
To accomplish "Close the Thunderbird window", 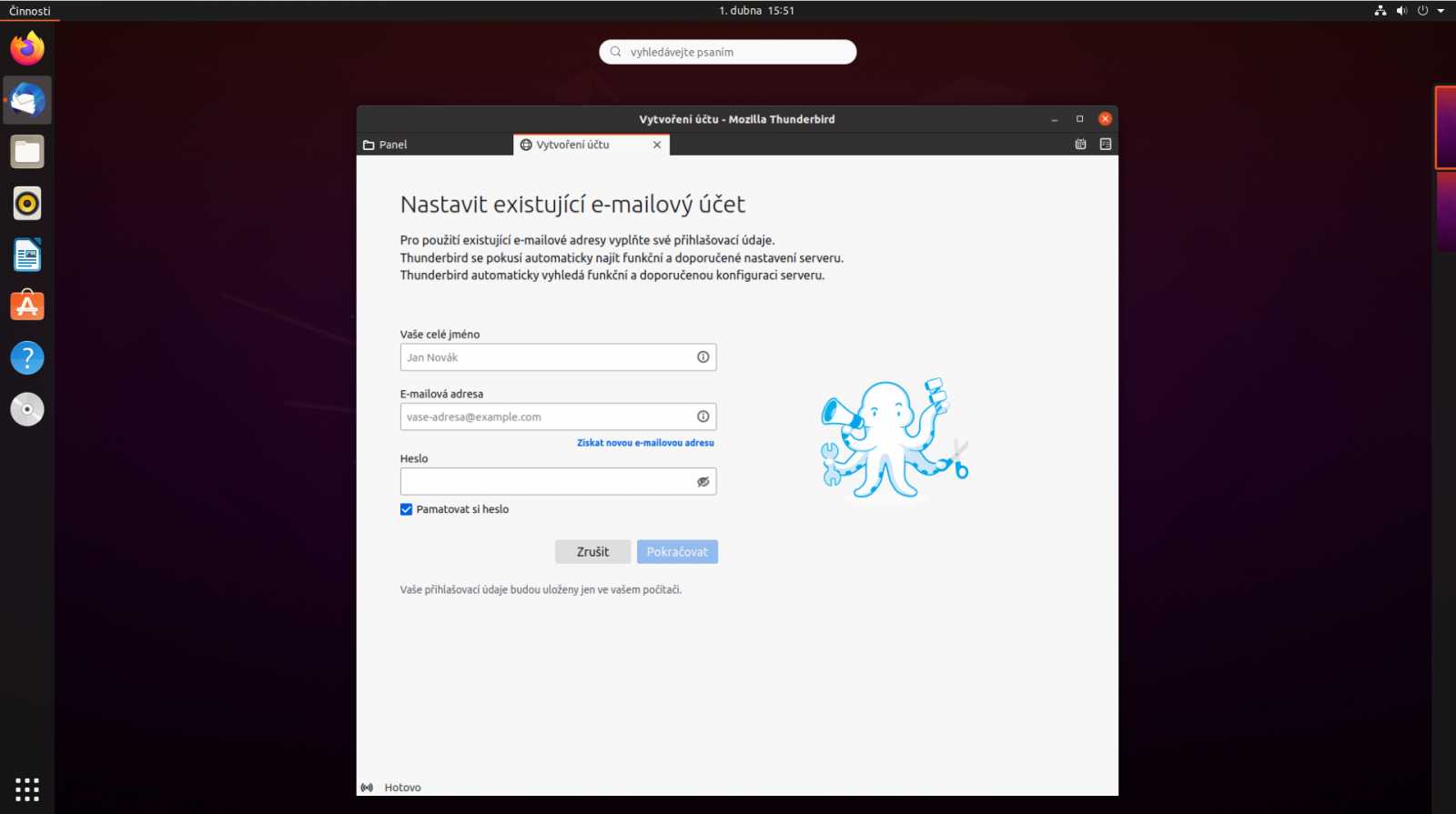I will tap(1105, 119).
